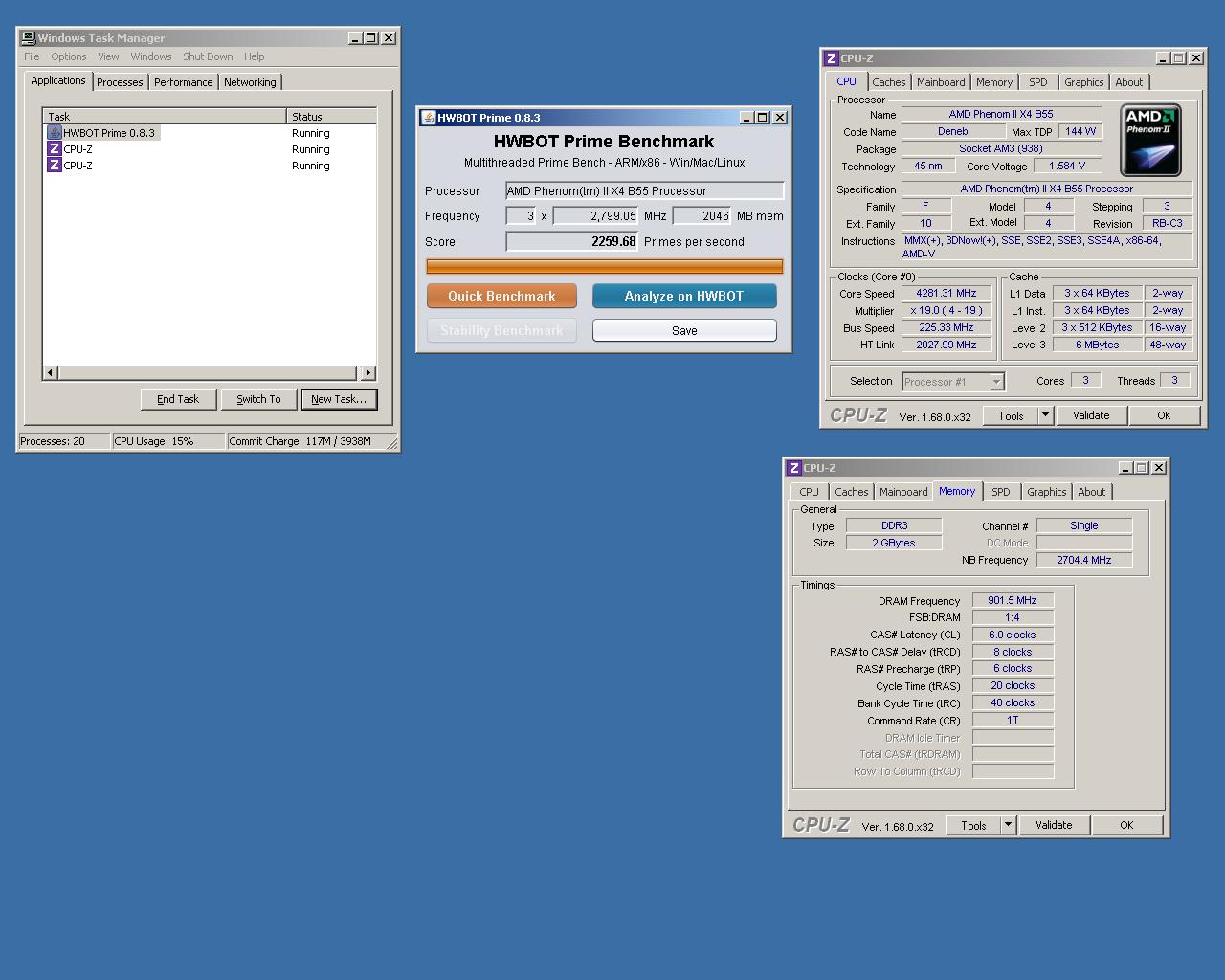Click the Task Manager title bar icon

pos(29,38)
